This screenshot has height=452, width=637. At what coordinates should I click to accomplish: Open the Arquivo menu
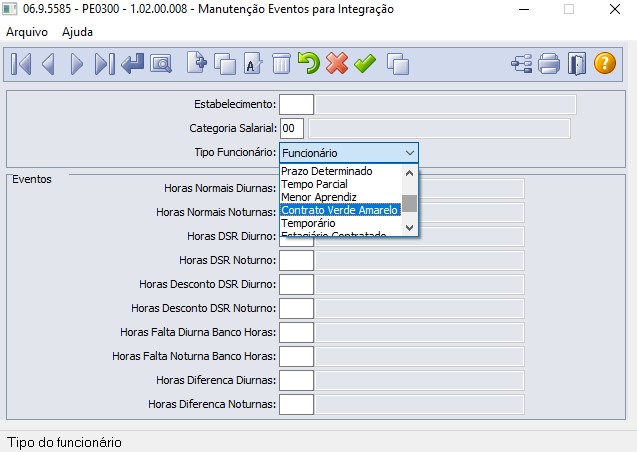[x=27, y=32]
